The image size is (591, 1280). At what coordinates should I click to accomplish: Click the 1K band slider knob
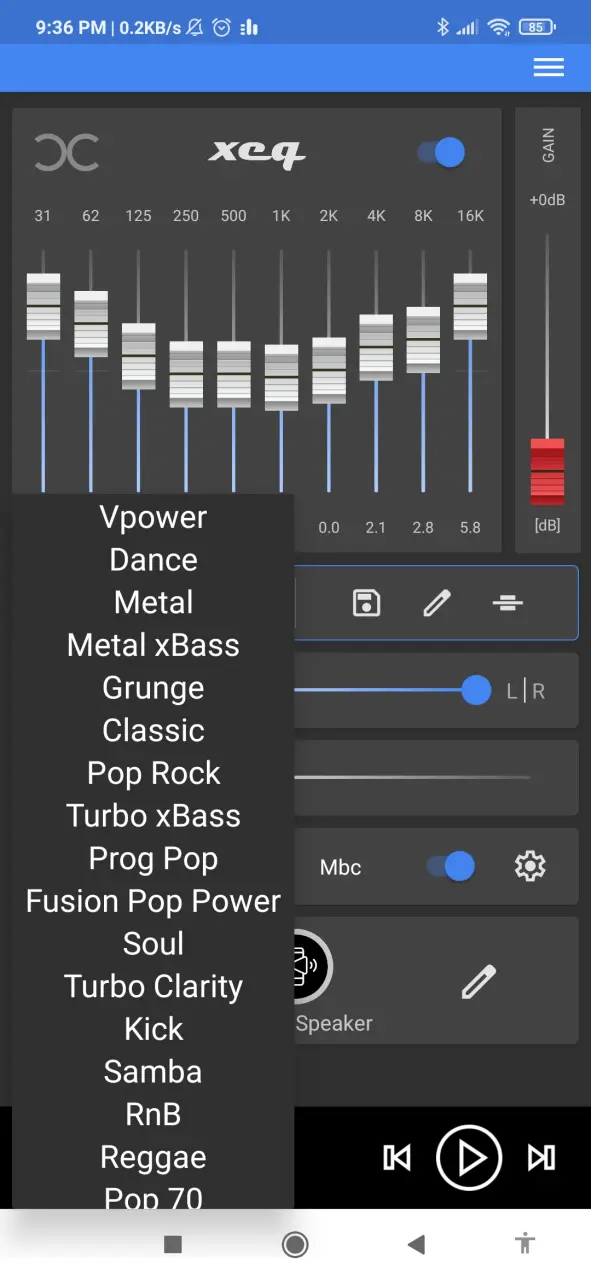click(x=281, y=378)
